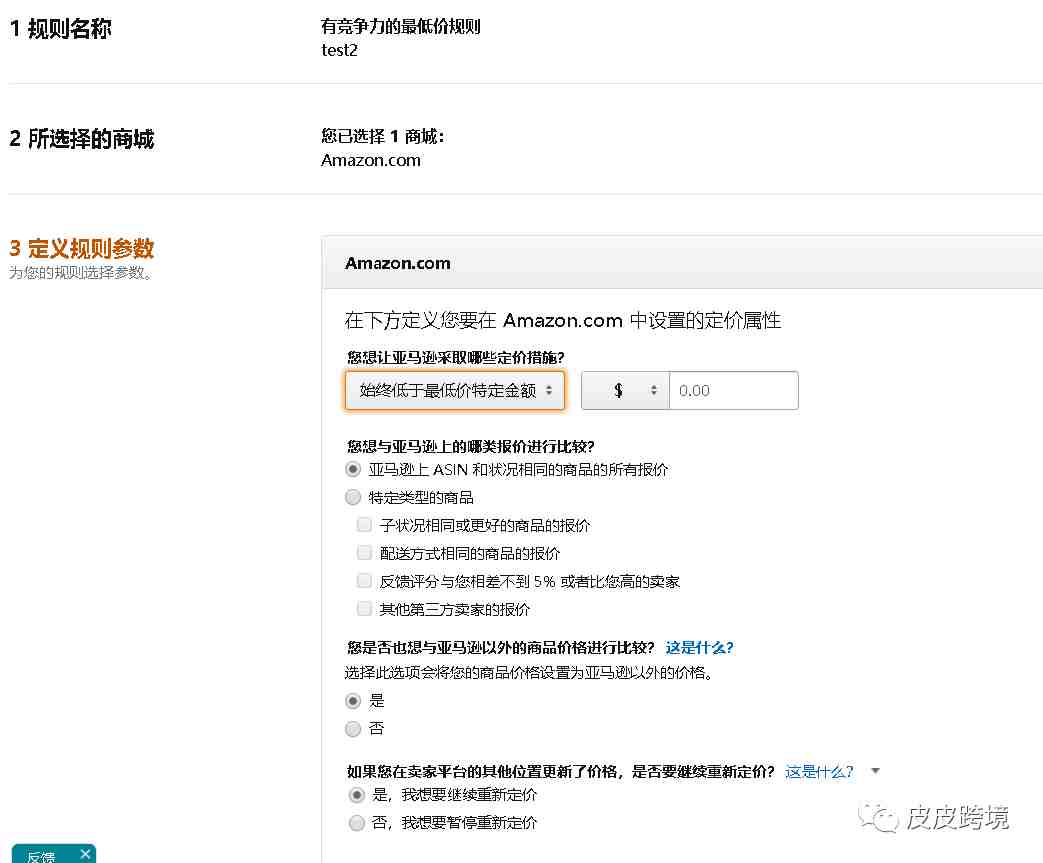Click the rule name text test2

[x=339, y=51]
